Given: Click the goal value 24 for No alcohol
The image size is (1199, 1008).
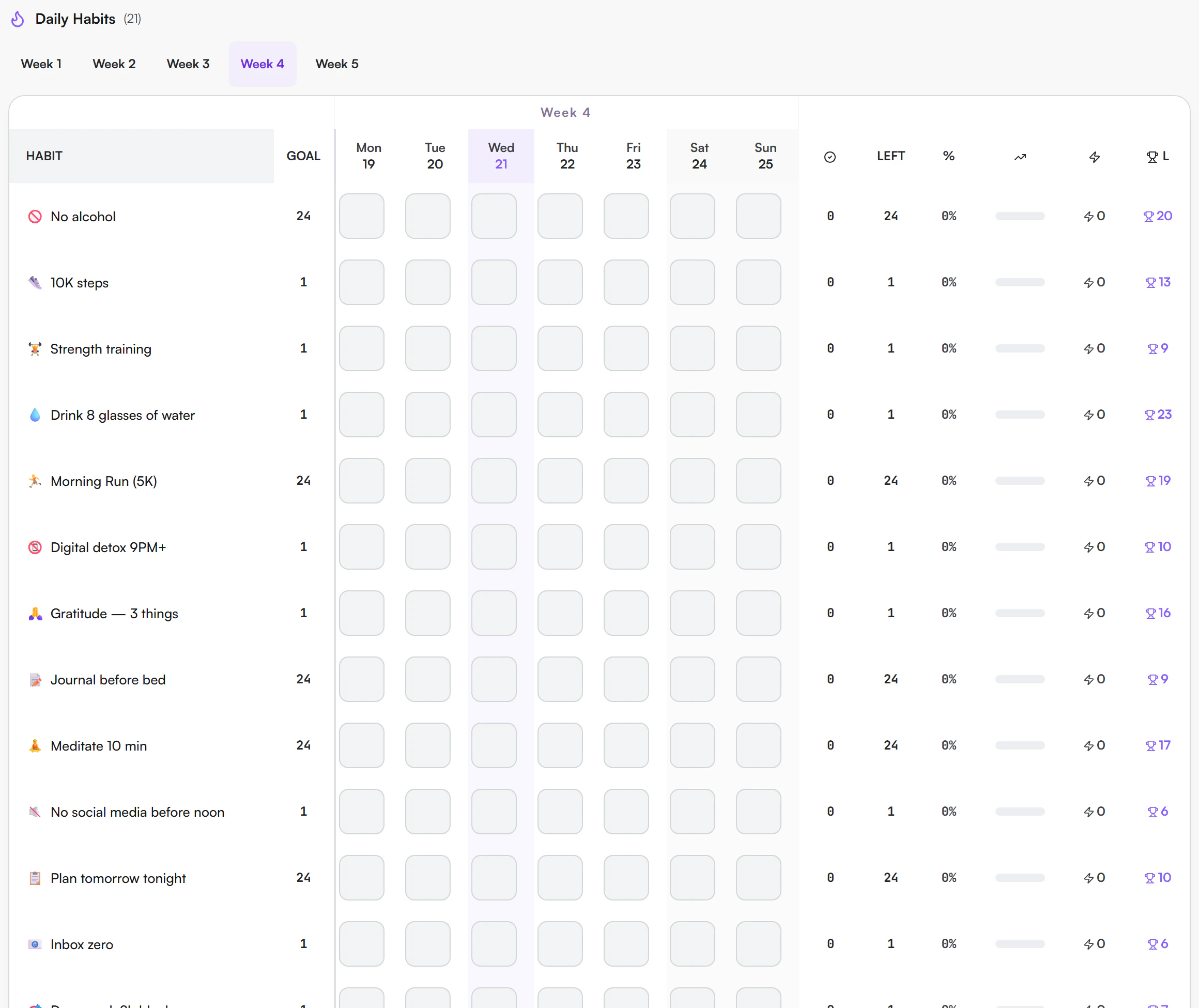Looking at the screenshot, I should tap(303, 216).
